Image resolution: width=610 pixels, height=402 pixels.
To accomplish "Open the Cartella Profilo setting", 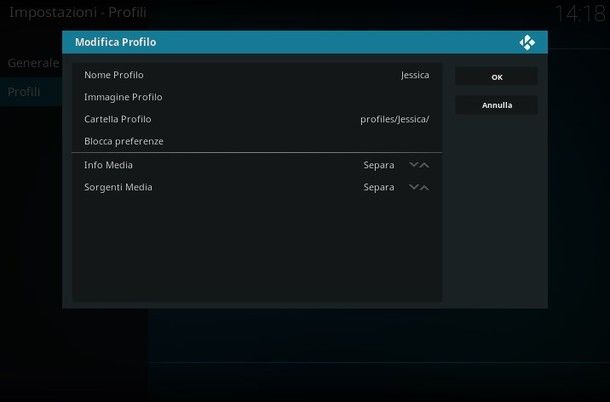I will click(118, 119).
